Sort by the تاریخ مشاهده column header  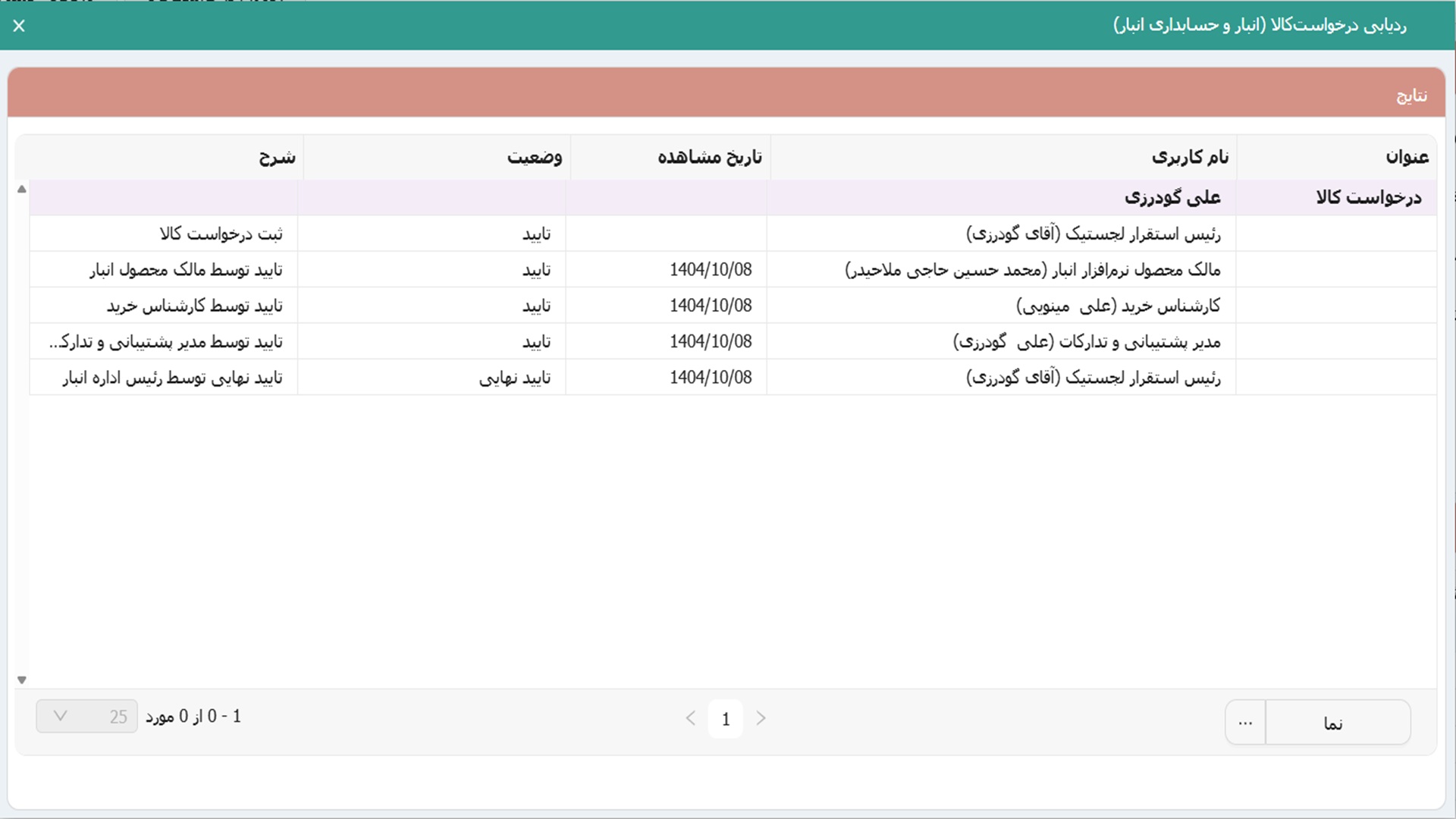709,157
